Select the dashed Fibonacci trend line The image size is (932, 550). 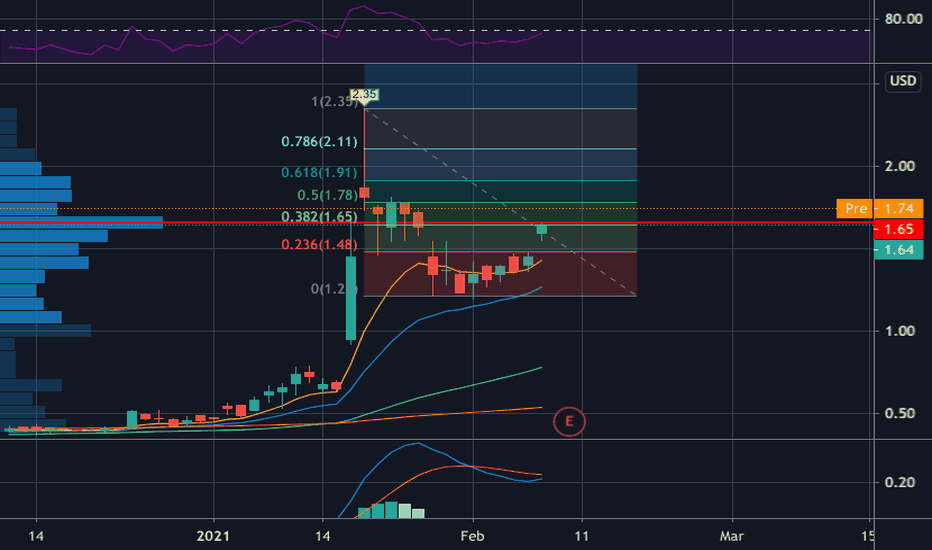pos(499,202)
